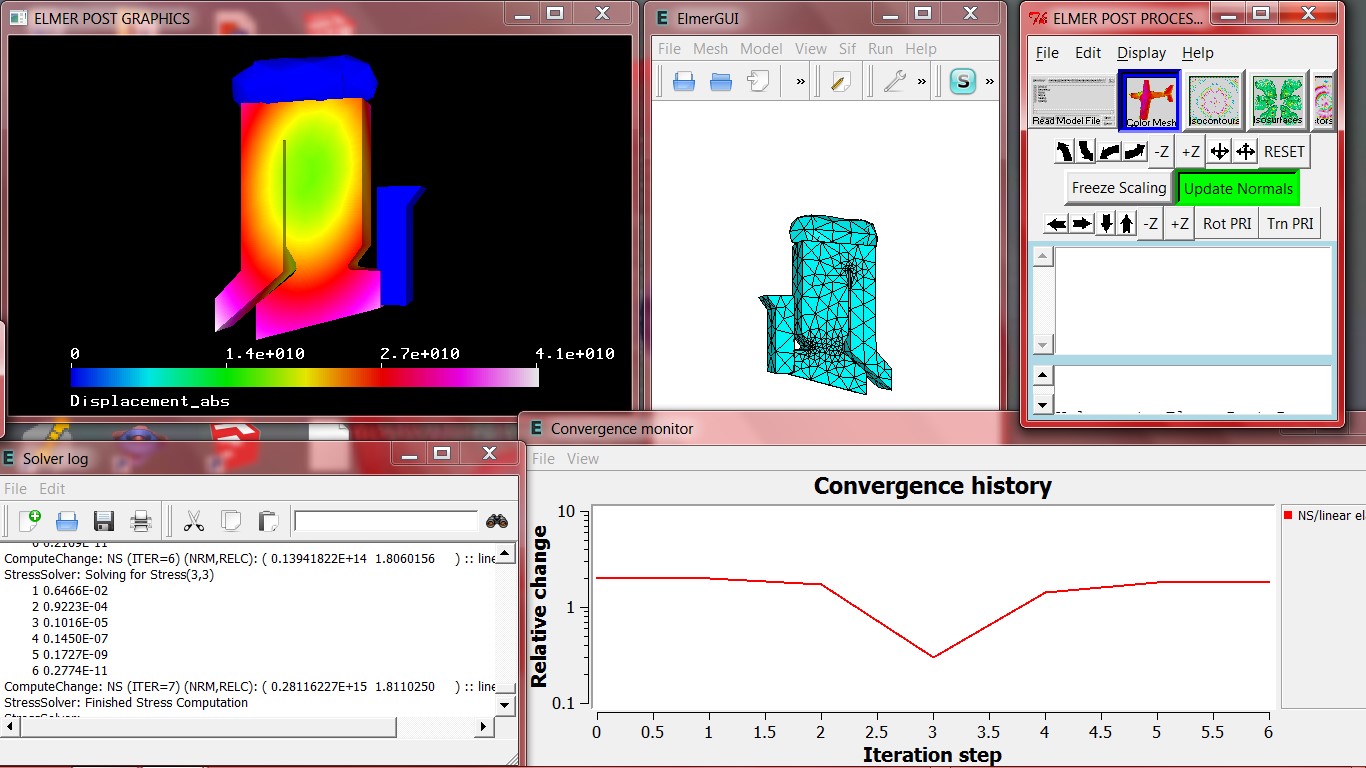Screen dimensions: 1366x768
Task: Open the Solver log File menu
Action: click(15, 489)
